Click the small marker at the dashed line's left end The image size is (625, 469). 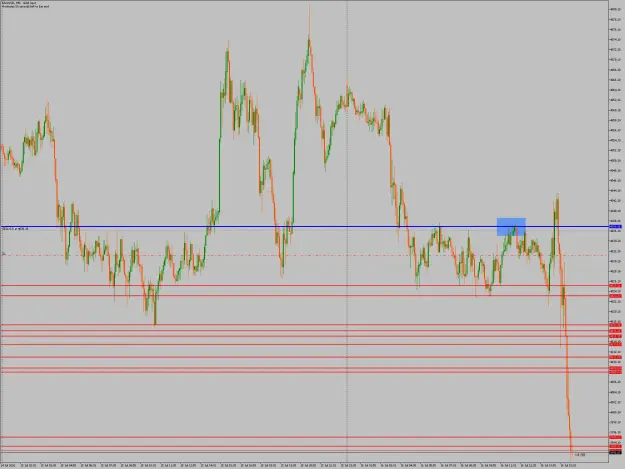pyautogui.click(x=4, y=254)
